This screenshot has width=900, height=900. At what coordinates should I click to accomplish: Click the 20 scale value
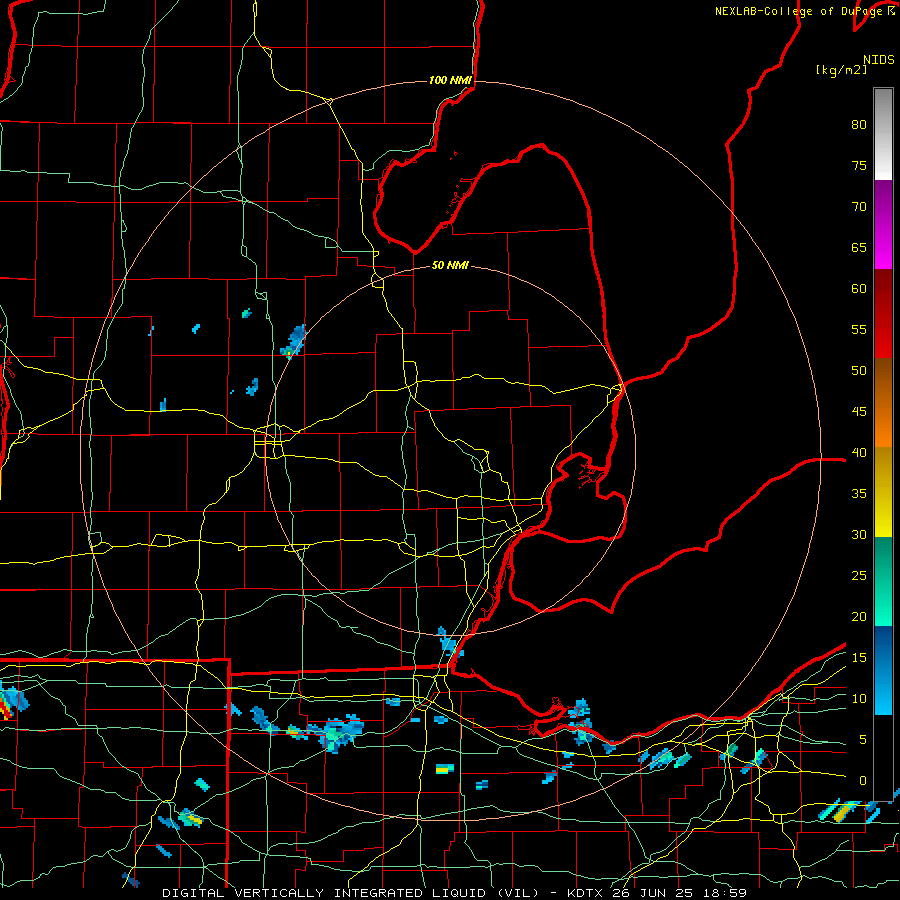pyautogui.click(x=859, y=616)
